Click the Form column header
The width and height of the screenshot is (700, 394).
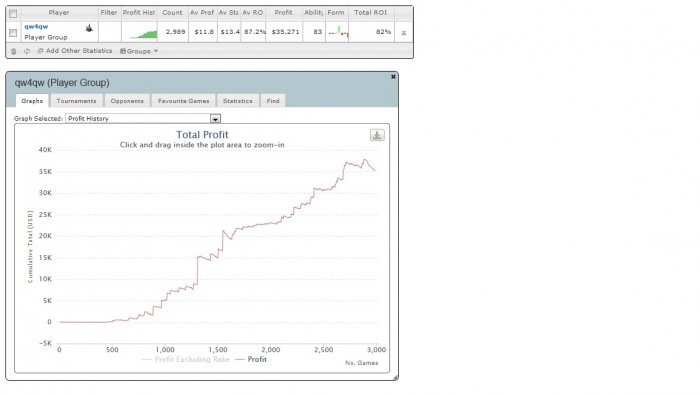point(336,12)
